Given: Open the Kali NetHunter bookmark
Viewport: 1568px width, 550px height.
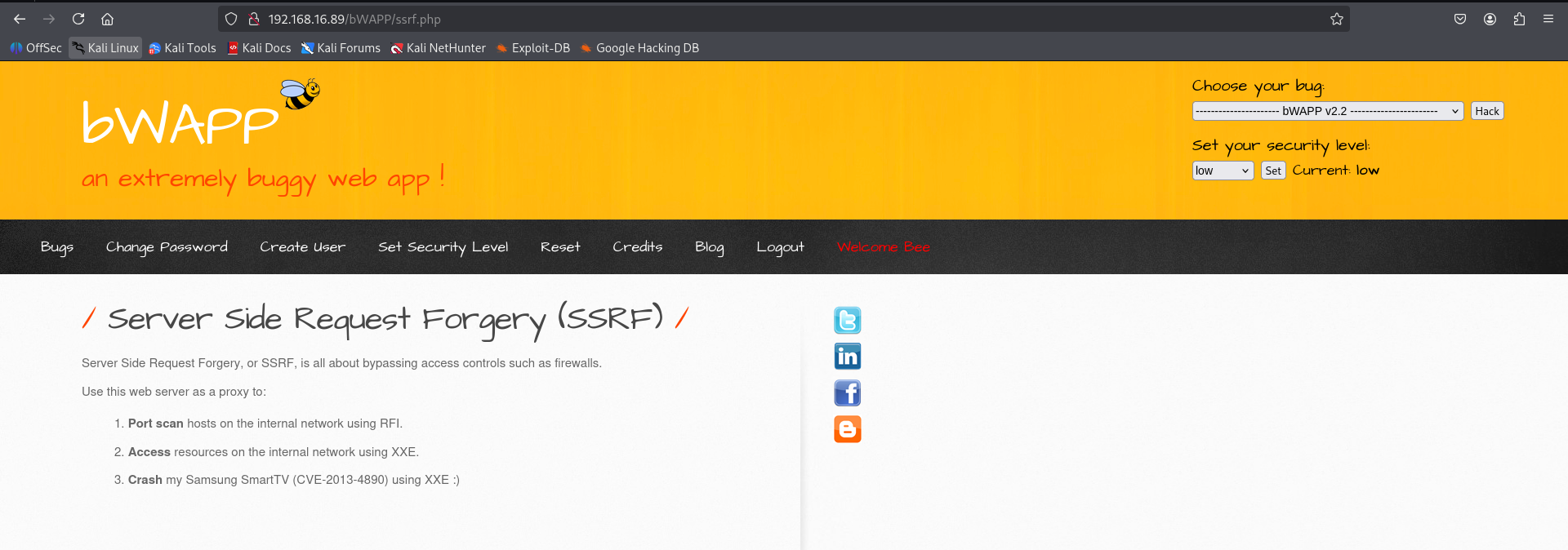Looking at the screenshot, I should 438,48.
